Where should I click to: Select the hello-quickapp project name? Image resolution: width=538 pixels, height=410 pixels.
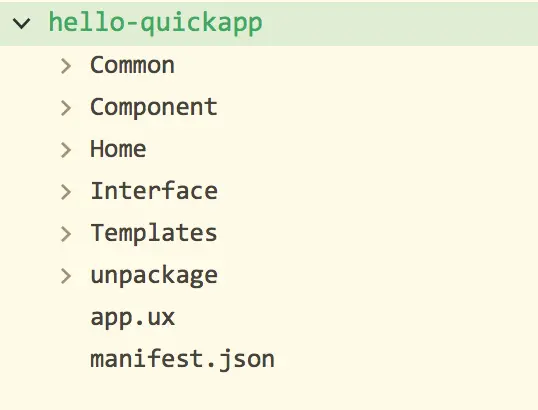pos(155,23)
